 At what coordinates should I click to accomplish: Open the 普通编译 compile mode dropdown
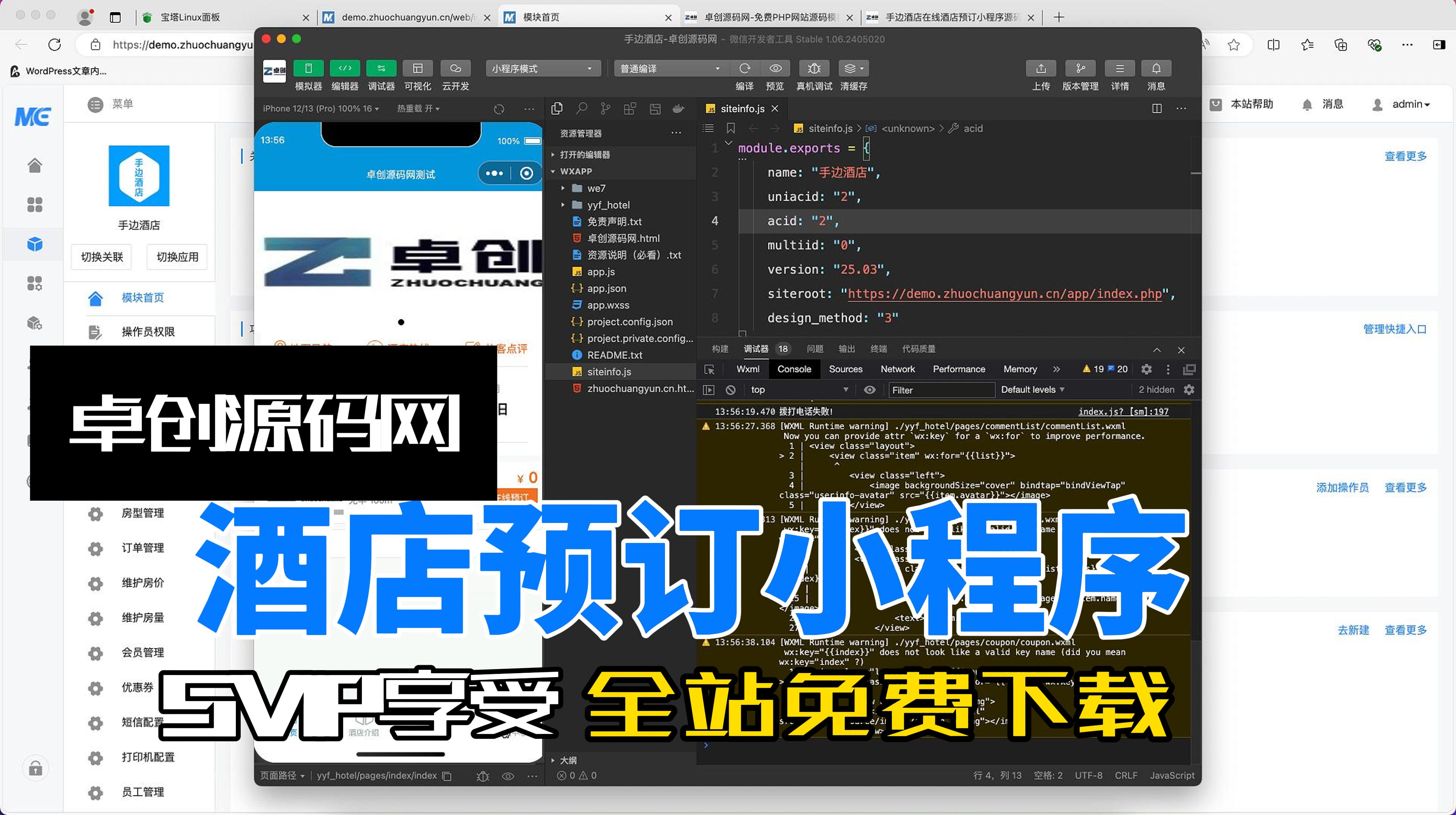pos(670,68)
